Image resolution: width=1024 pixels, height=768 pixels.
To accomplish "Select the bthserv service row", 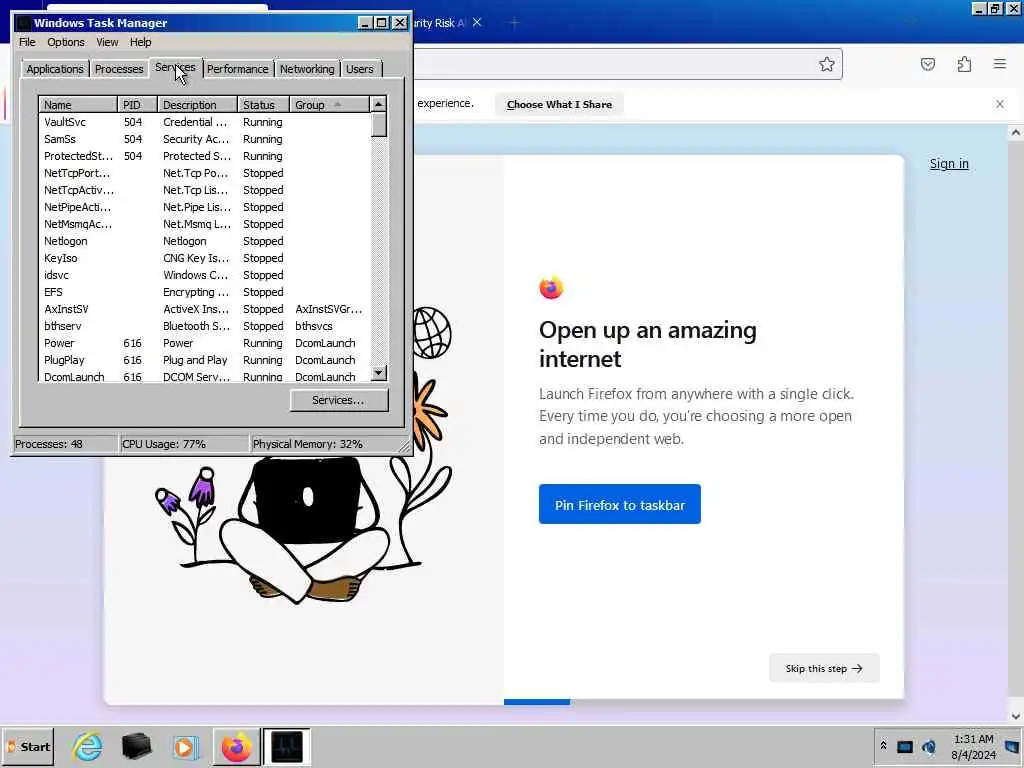I will [x=204, y=326].
